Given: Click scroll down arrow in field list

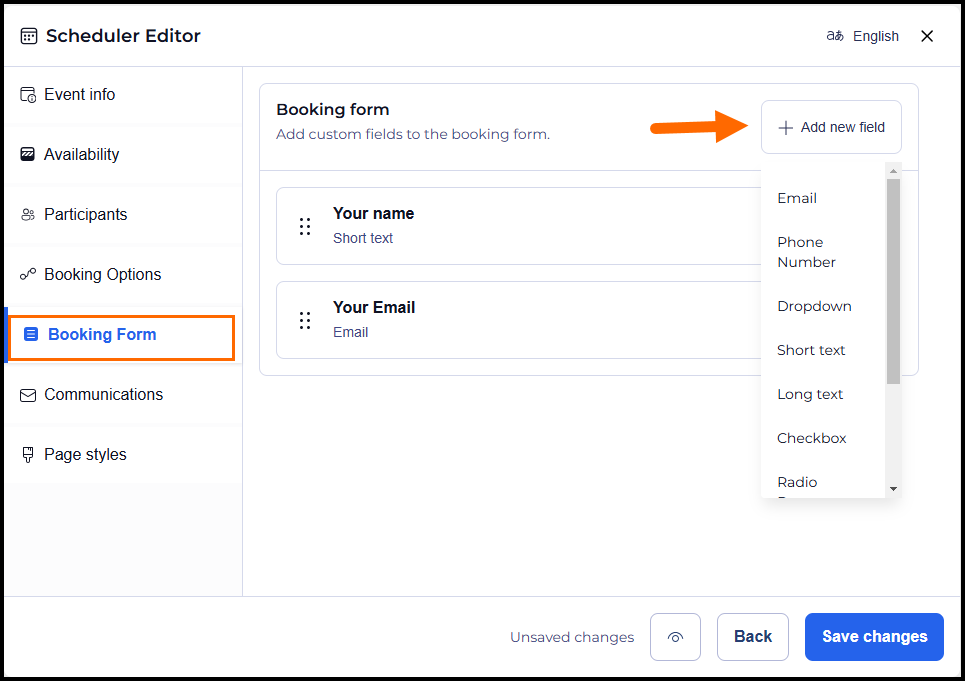Looking at the screenshot, I should (894, 489).
